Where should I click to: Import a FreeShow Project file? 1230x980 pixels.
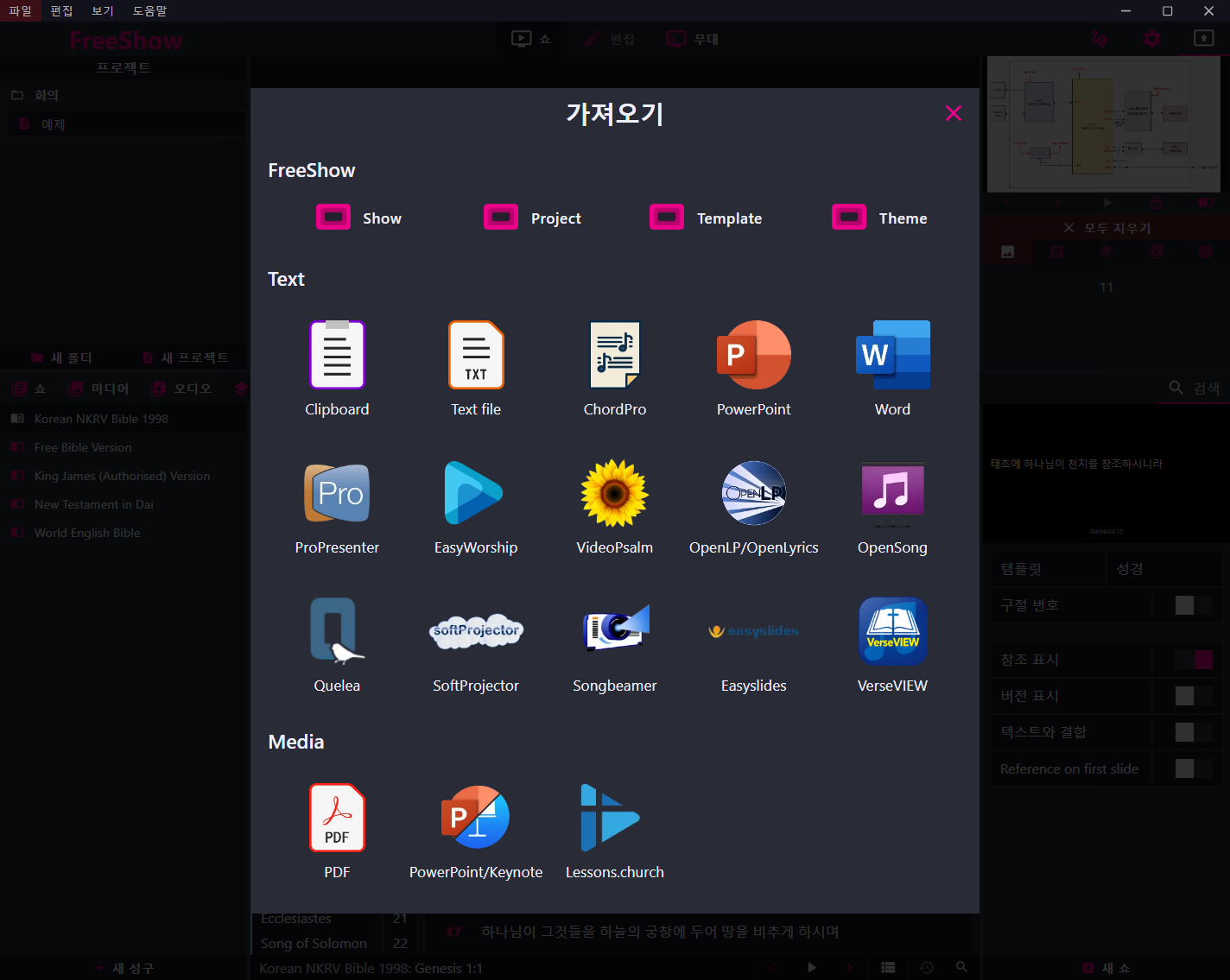[x=533, y=218]
